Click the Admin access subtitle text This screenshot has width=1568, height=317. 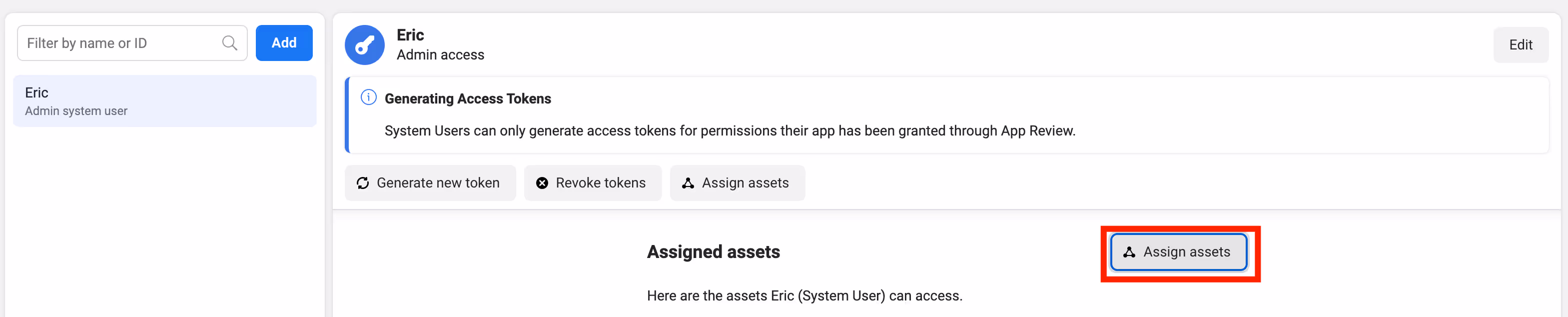click(x=440, y=55)
